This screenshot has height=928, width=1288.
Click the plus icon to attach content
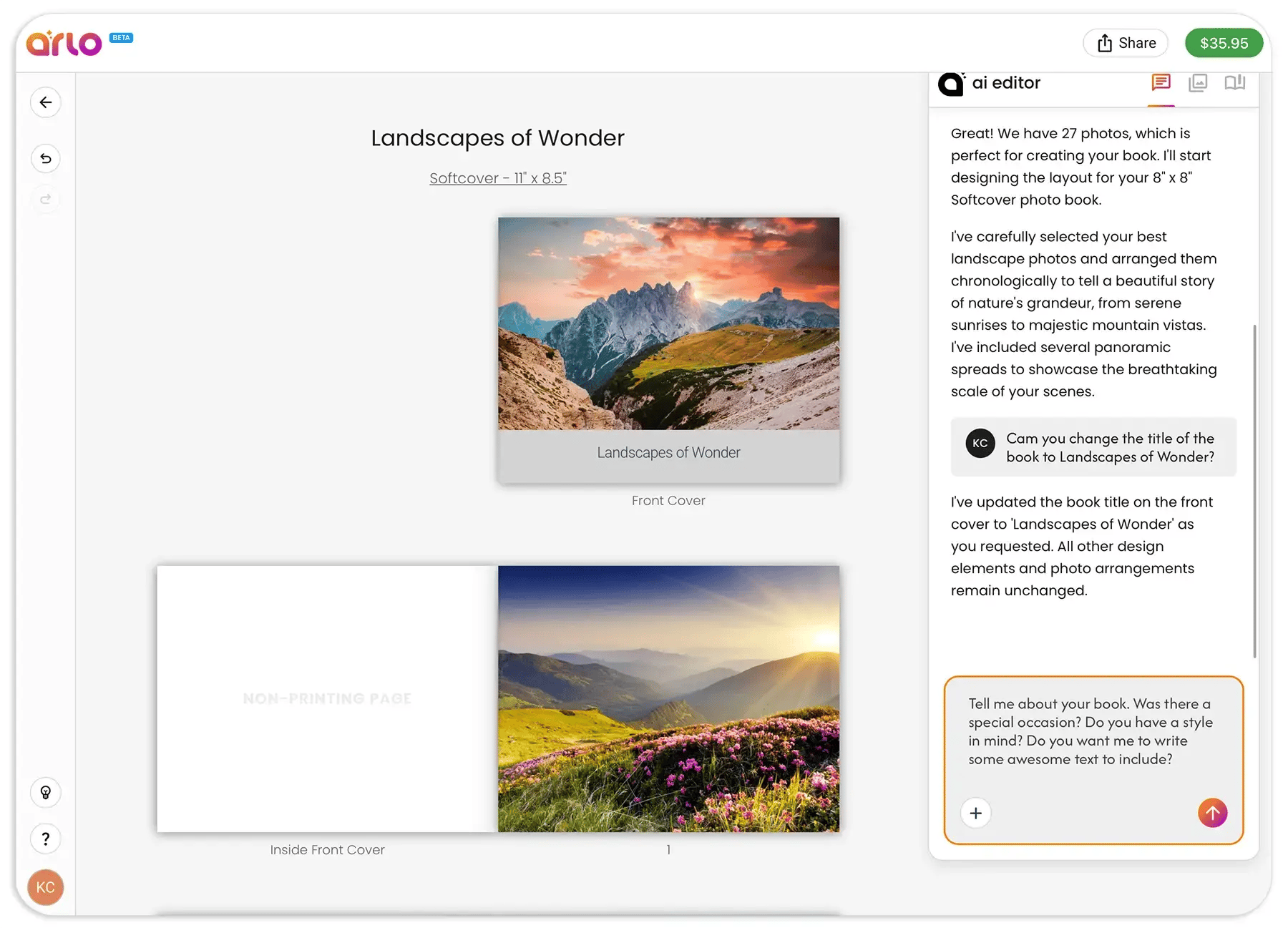point(975,813)
